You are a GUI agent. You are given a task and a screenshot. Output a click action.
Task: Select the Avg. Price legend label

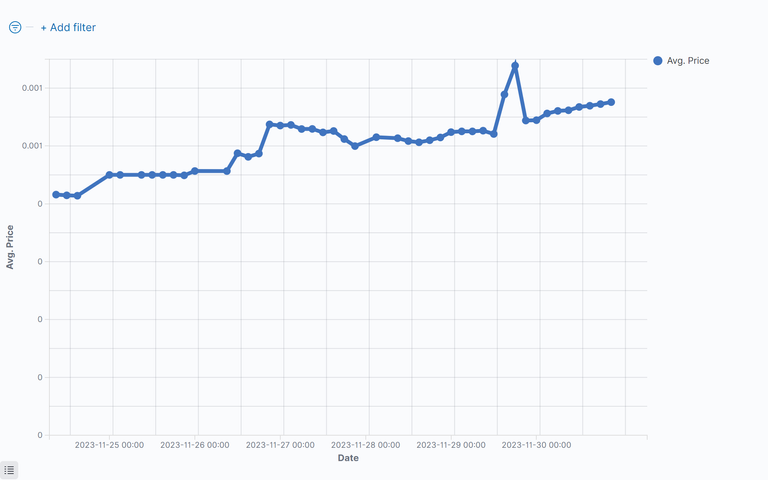(x=688, y=61)
